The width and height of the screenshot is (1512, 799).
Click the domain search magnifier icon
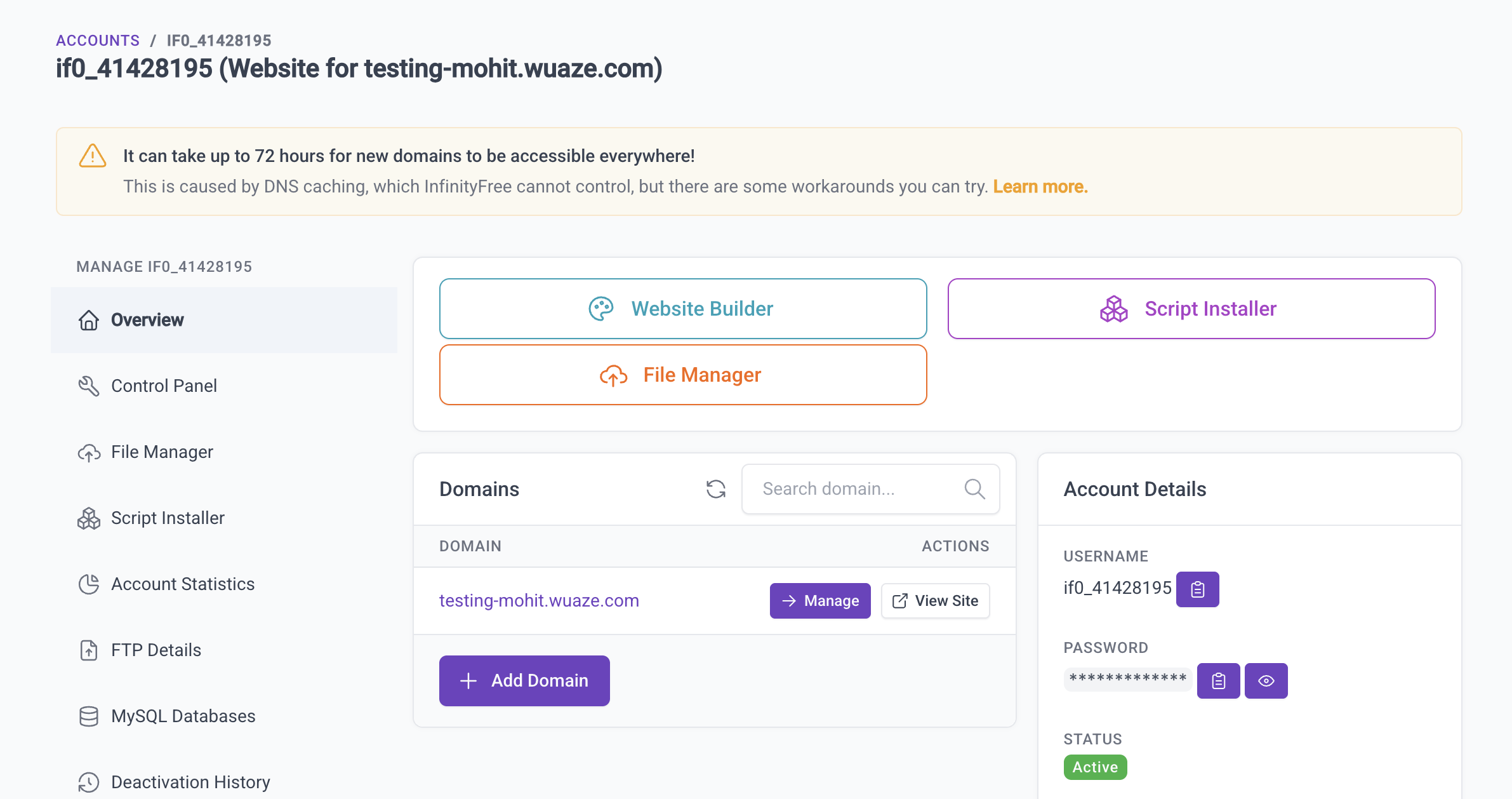coord(974,488)
